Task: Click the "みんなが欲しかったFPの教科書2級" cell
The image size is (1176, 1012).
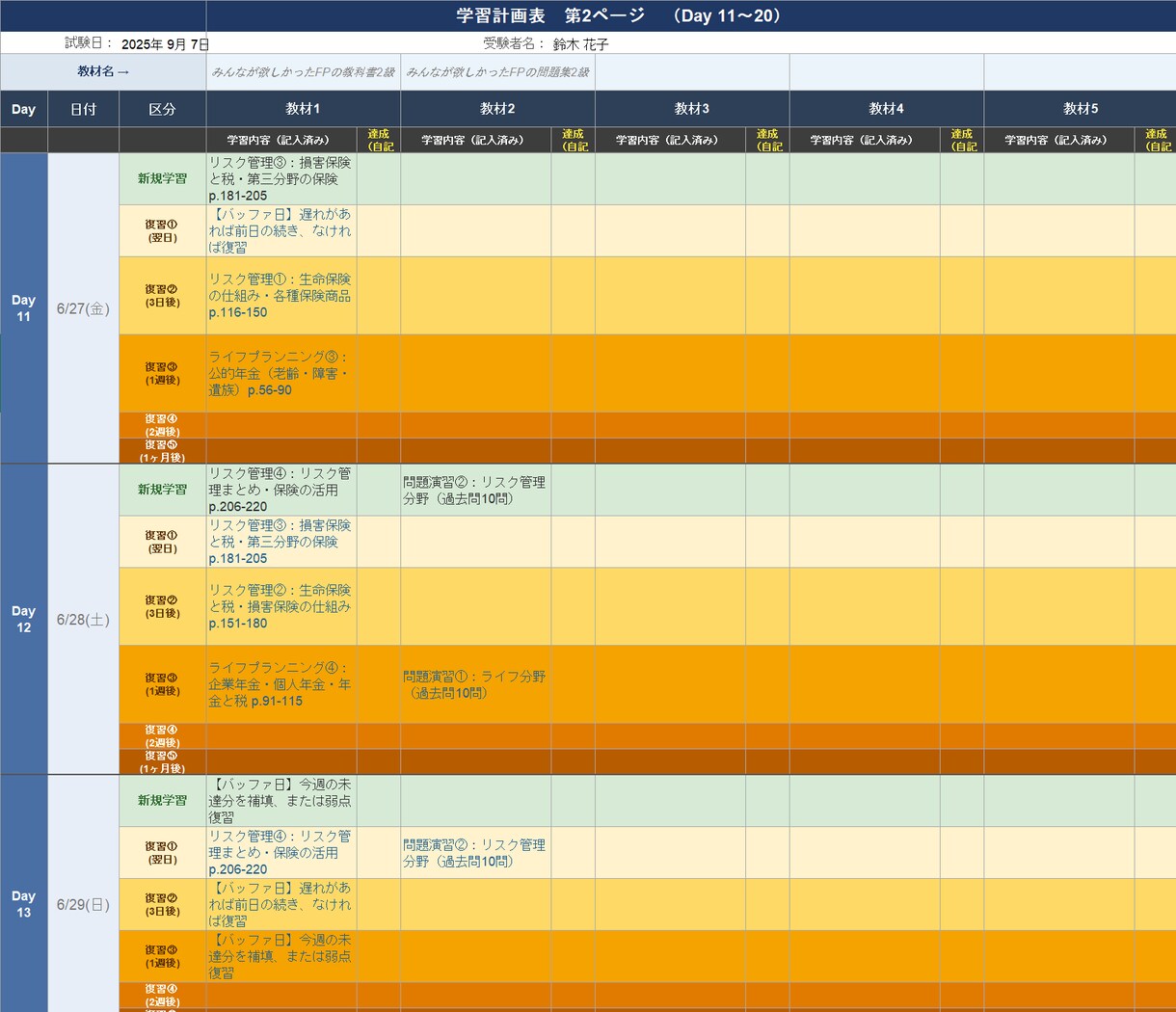Action: tap(304, 72)
